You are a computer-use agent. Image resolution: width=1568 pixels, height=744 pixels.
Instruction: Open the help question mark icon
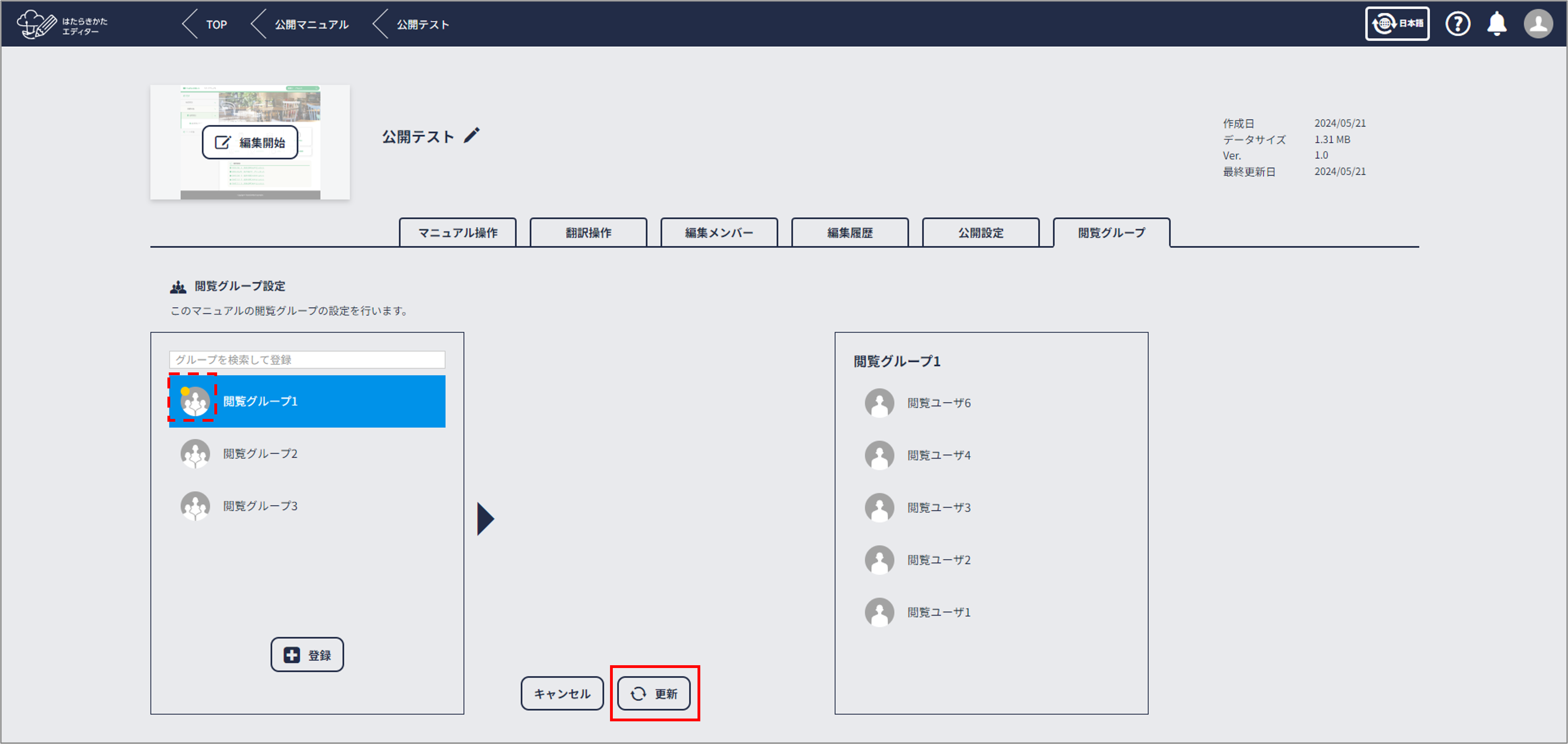(x=1457, y=24)
